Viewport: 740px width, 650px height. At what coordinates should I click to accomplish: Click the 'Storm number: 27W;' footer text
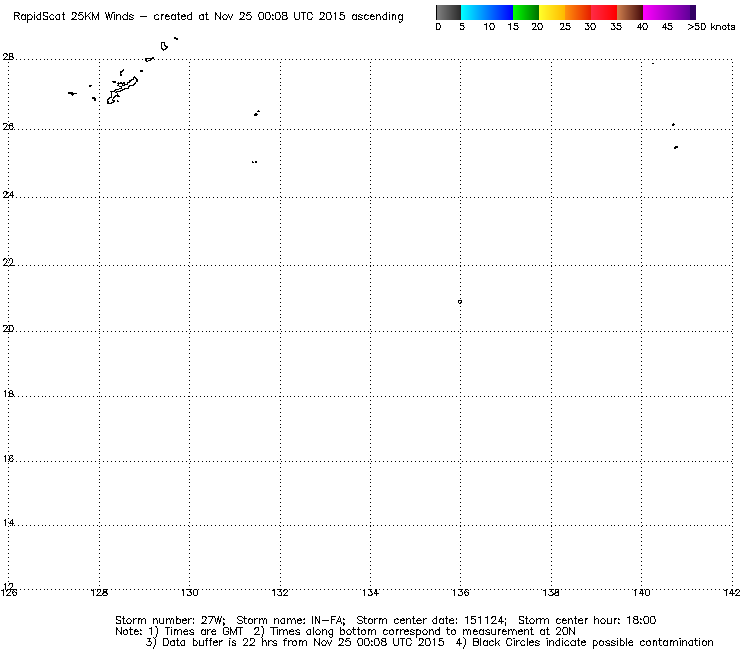[170, 620]
